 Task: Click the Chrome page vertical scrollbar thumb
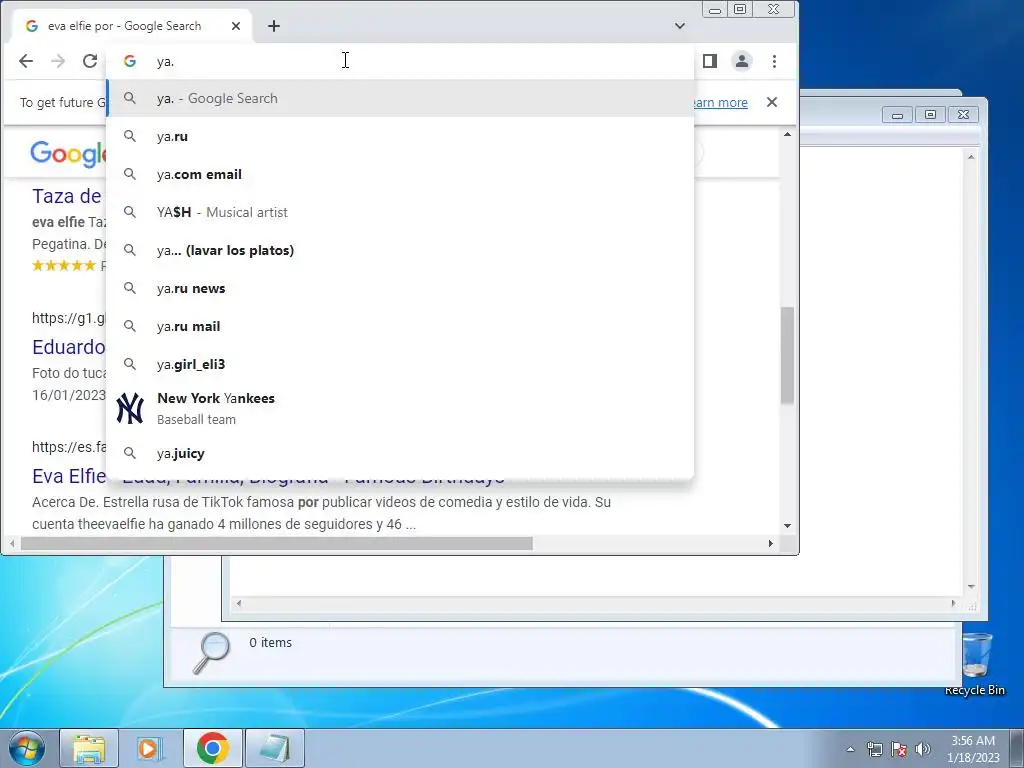[x=788, y=355]
